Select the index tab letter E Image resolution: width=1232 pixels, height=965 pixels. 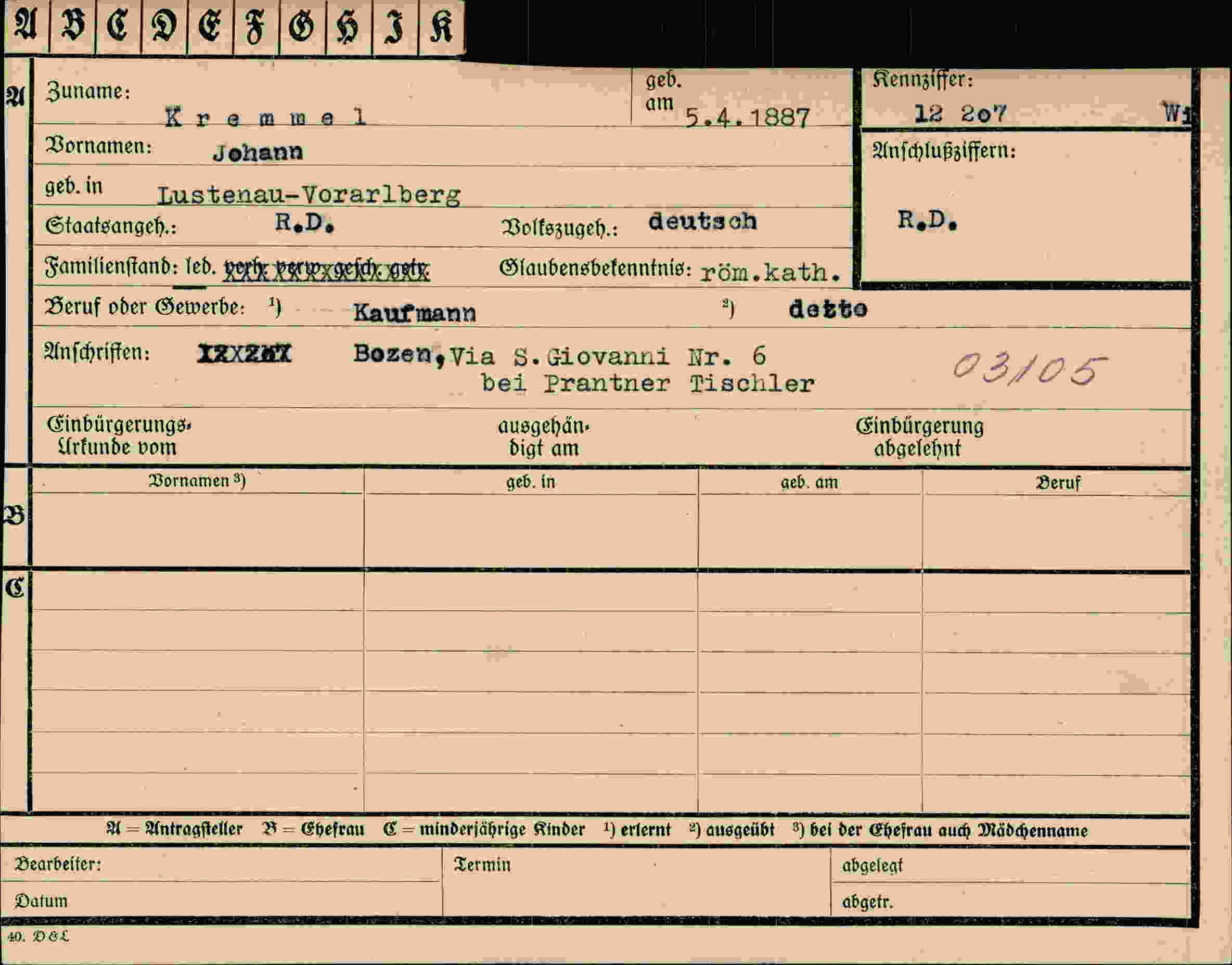210,27
